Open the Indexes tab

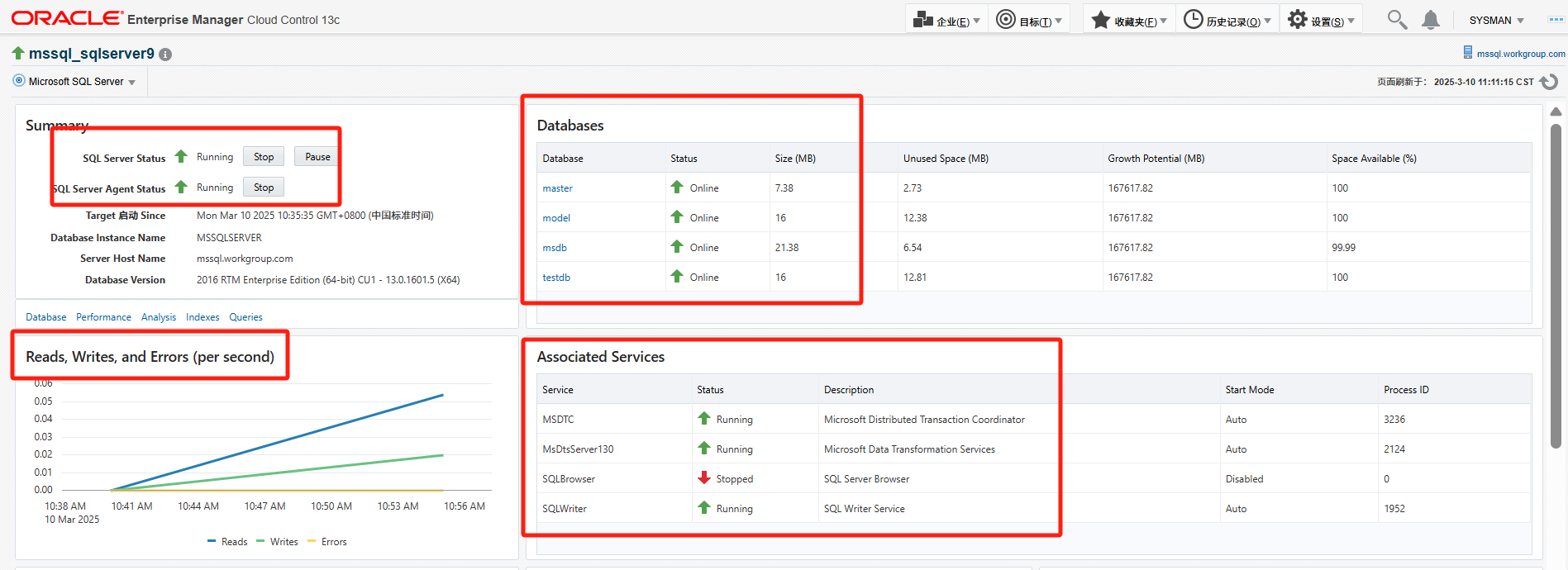(203, 317)
